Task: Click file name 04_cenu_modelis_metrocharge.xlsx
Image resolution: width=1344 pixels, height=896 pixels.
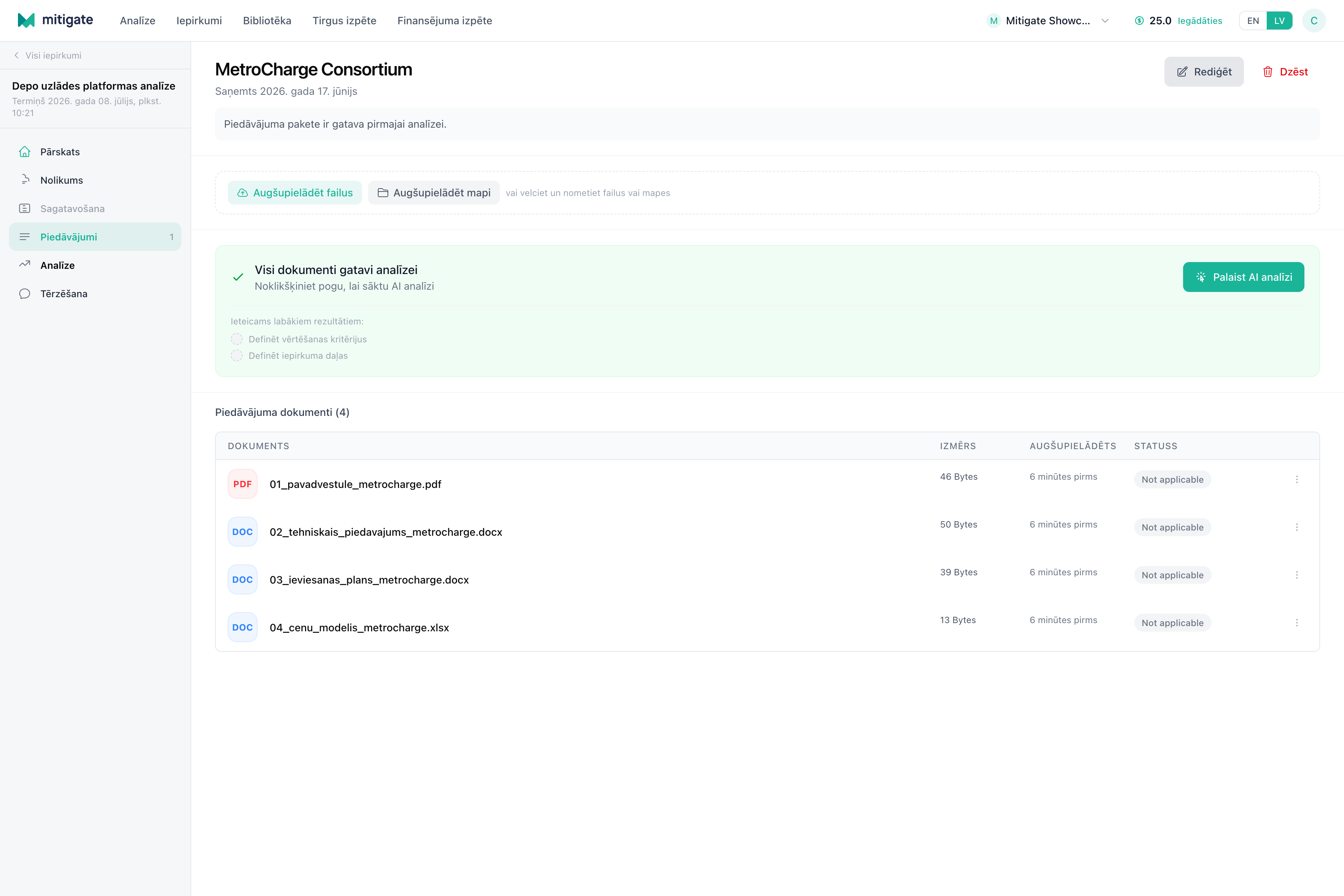Action: pos(360,628)
